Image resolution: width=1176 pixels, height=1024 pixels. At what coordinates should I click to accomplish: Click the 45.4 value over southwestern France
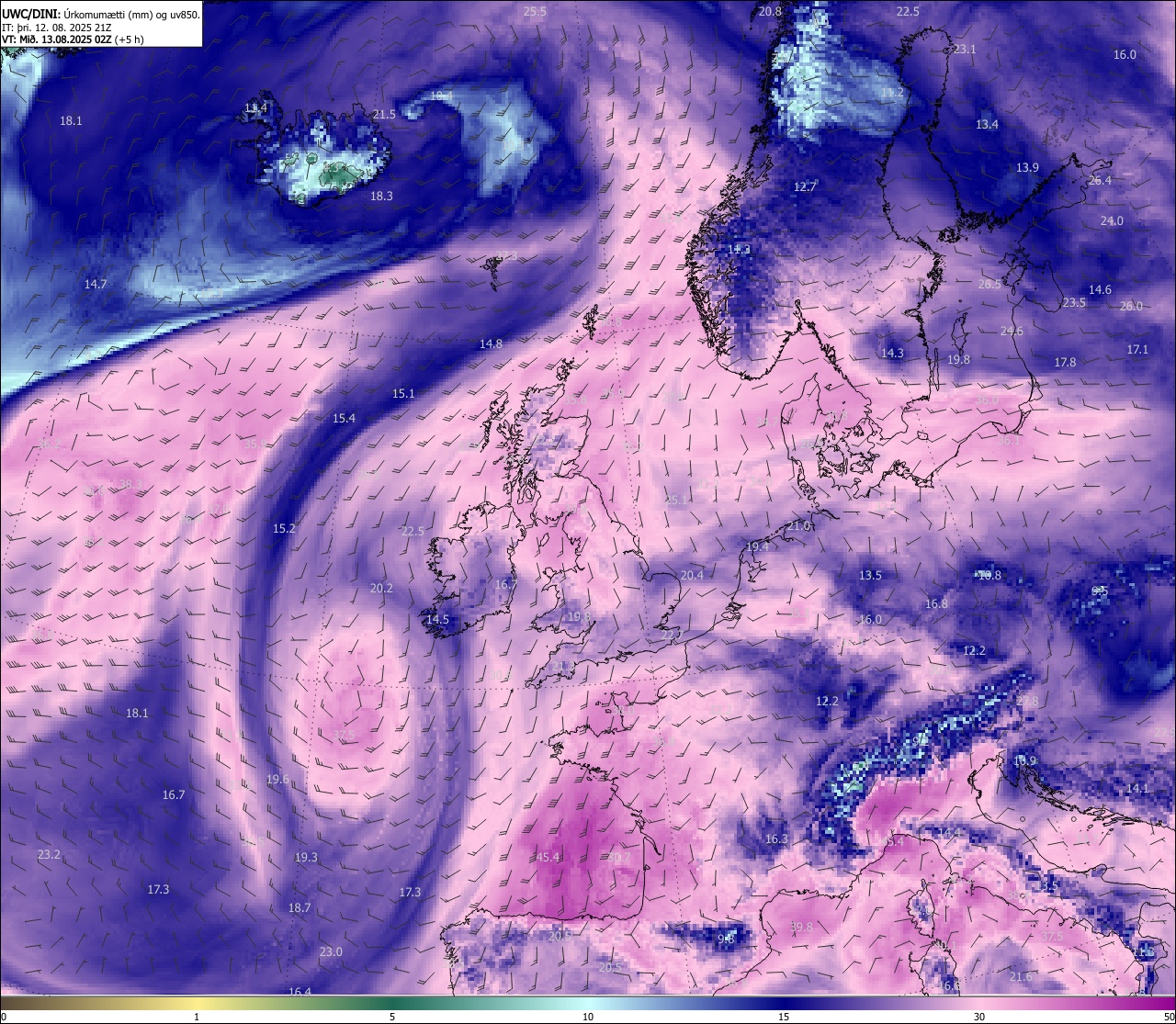[548, 857]
